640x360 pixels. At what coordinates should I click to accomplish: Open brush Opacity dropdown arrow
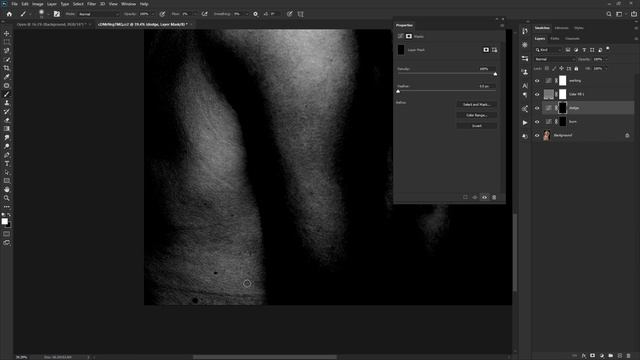click(153, 14)
